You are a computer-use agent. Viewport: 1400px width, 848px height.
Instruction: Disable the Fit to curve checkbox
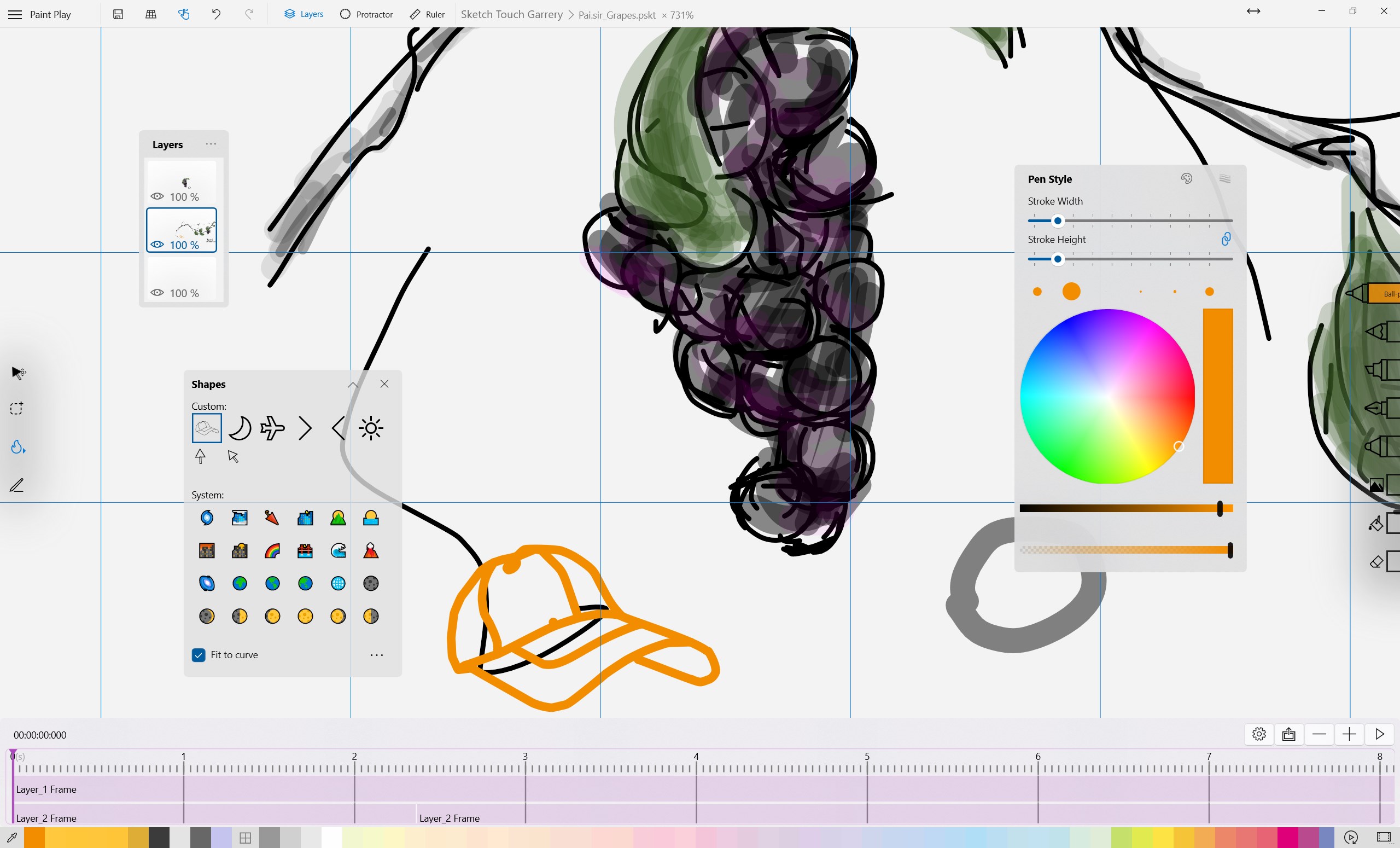pos(199,655)
